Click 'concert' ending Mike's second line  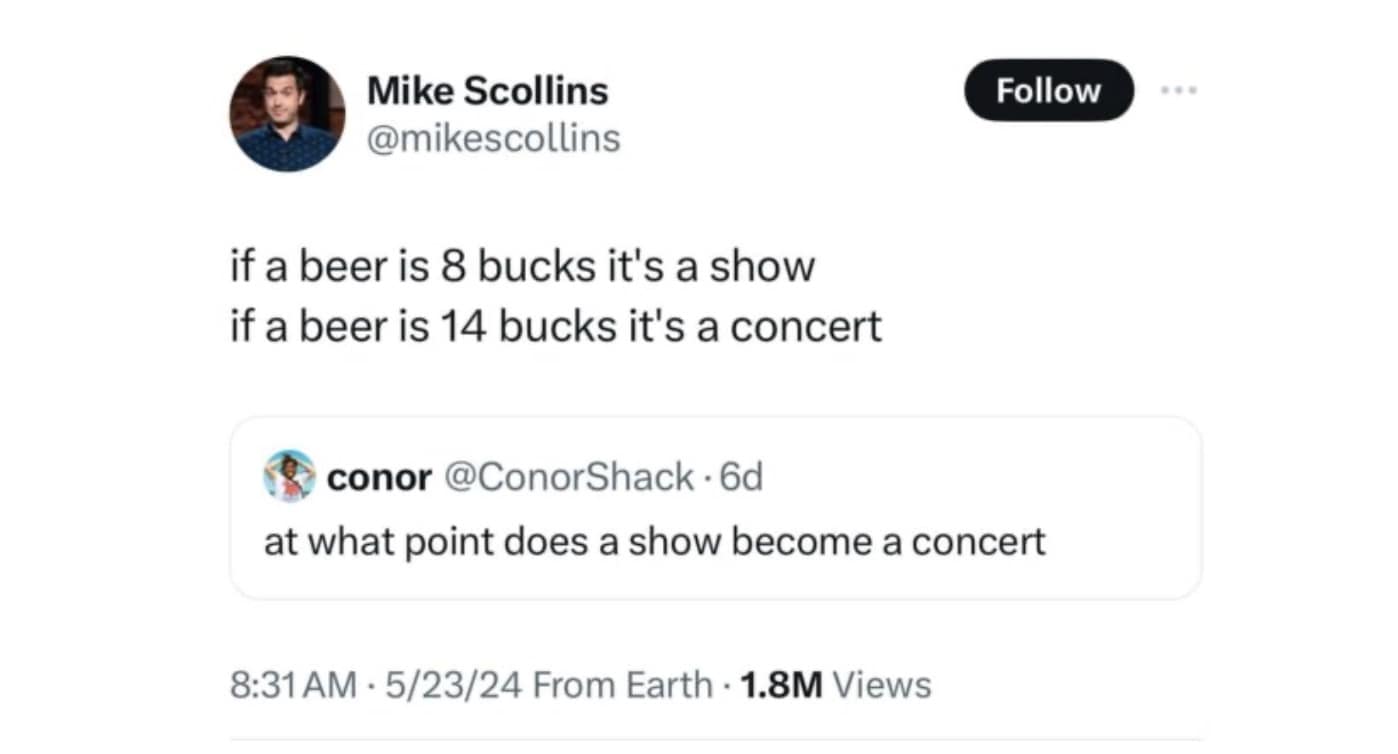tap(806, 326)
